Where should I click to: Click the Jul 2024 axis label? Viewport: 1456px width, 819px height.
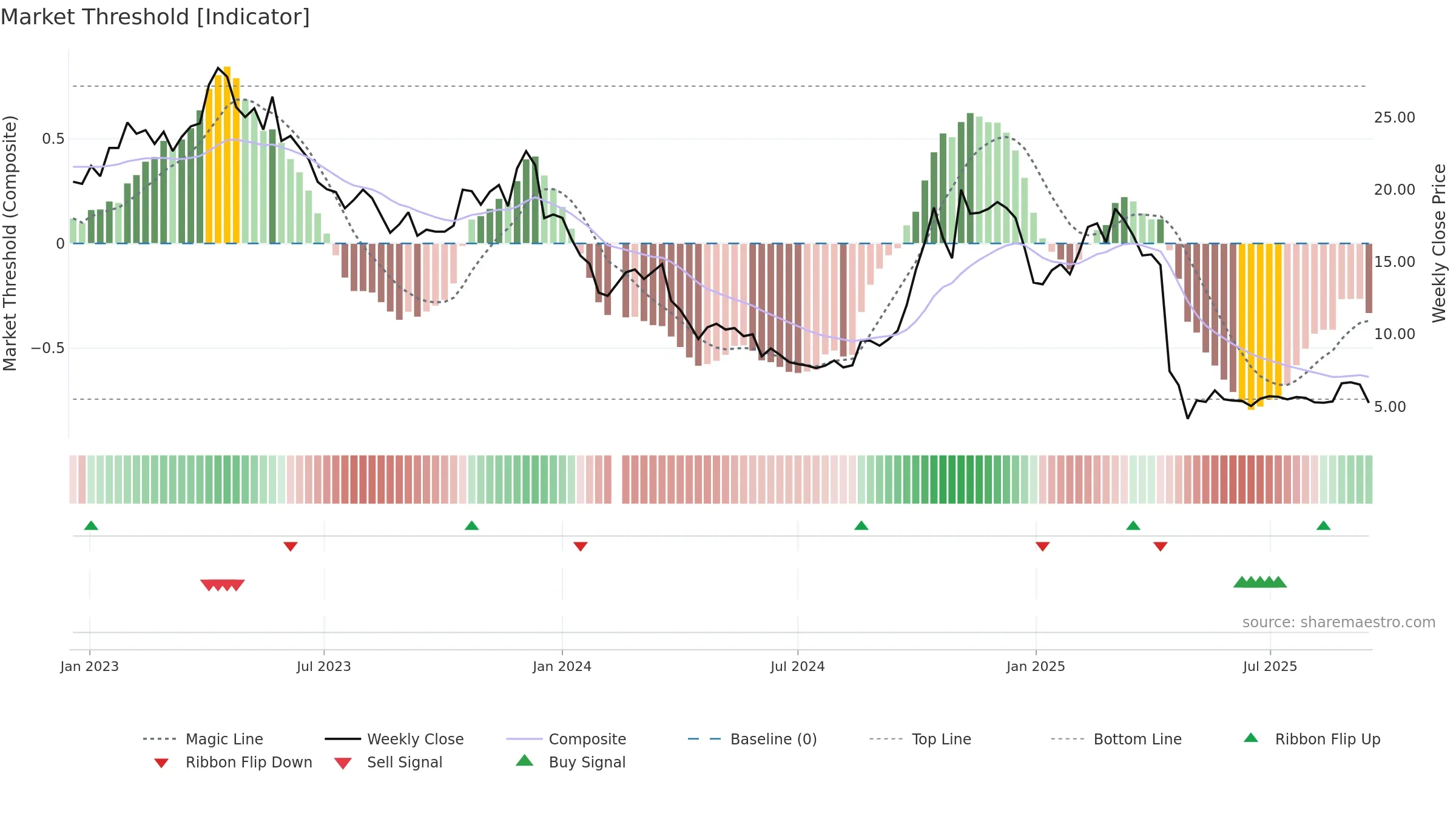tap(798, 666)
